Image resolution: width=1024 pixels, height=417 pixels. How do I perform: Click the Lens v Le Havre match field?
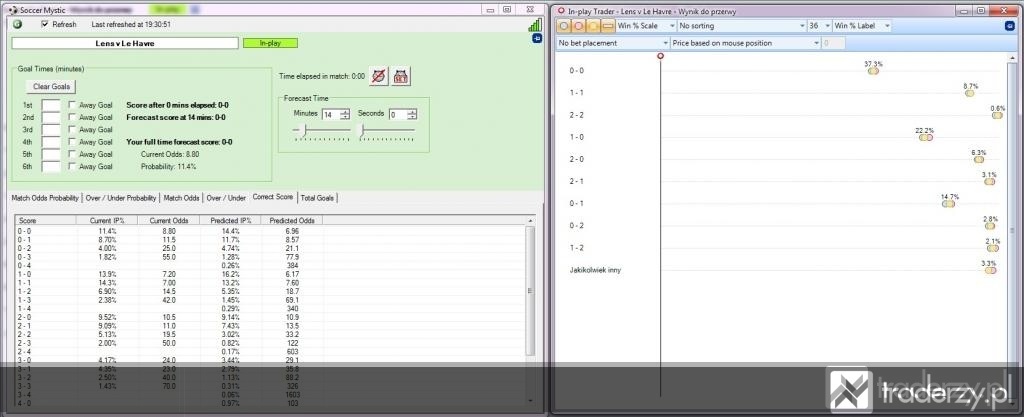125,43
